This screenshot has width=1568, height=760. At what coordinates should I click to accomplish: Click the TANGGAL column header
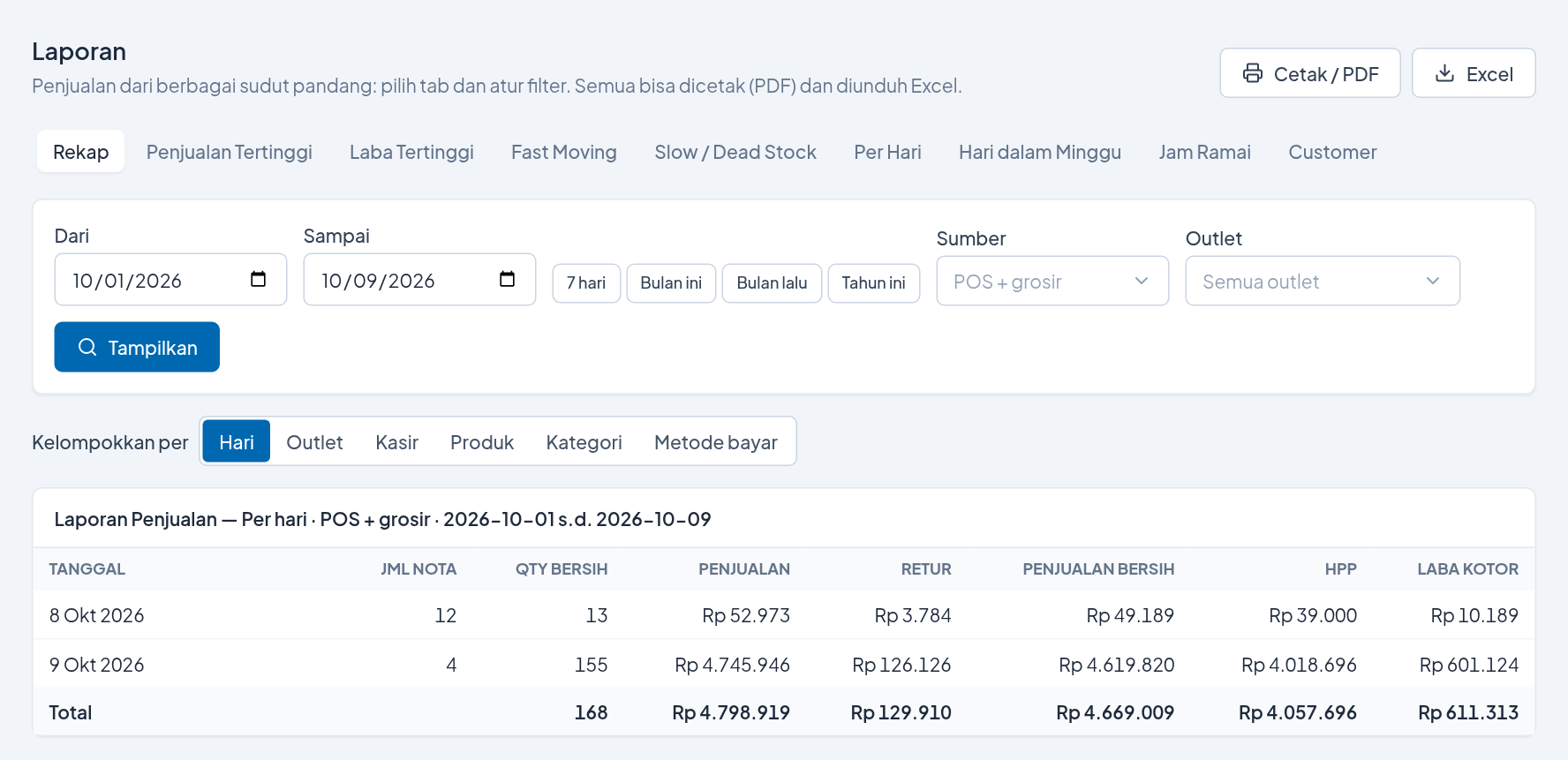[x=87, y=569]
